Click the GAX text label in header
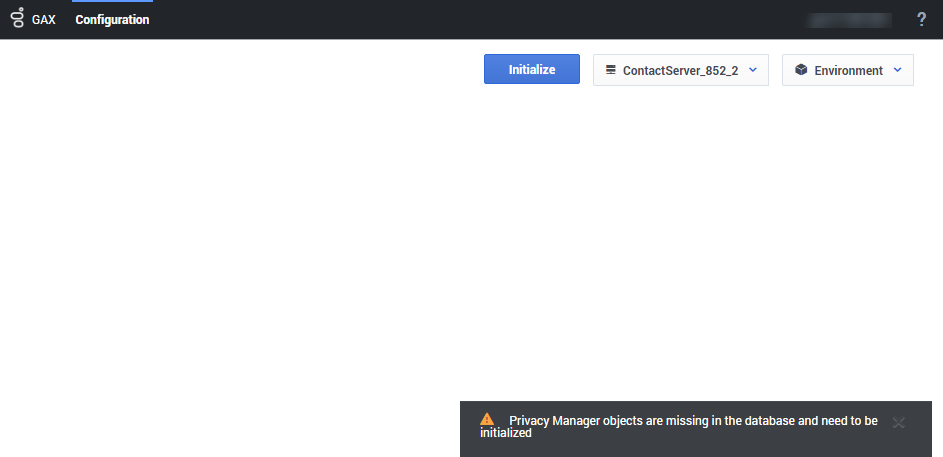The image size is (943, 457). [x=44, y=19]
